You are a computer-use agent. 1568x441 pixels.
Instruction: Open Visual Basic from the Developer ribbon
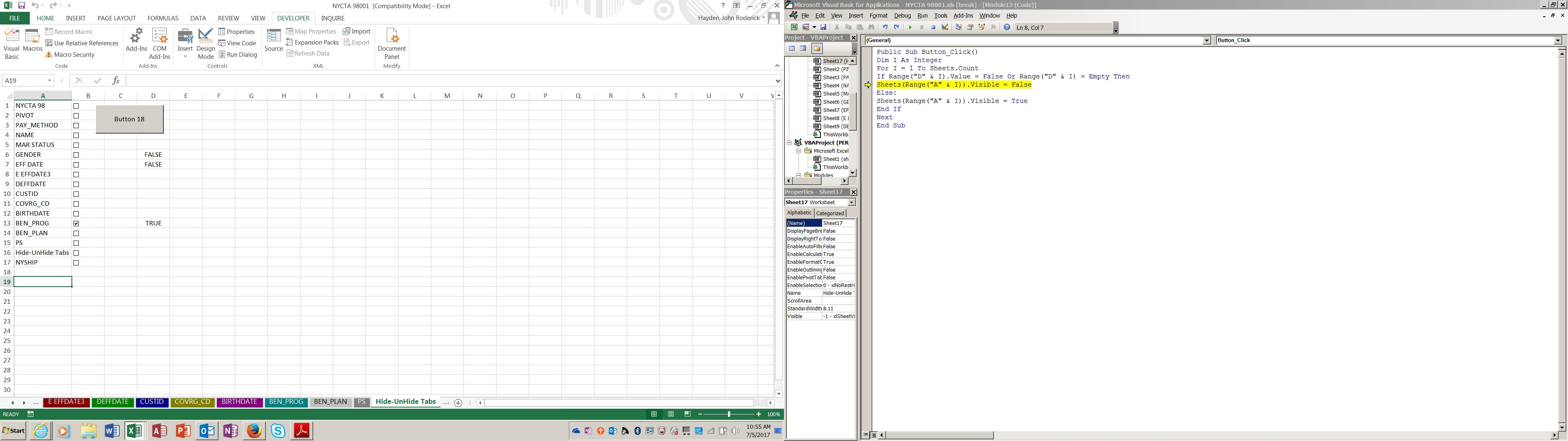tap(11, 43)
